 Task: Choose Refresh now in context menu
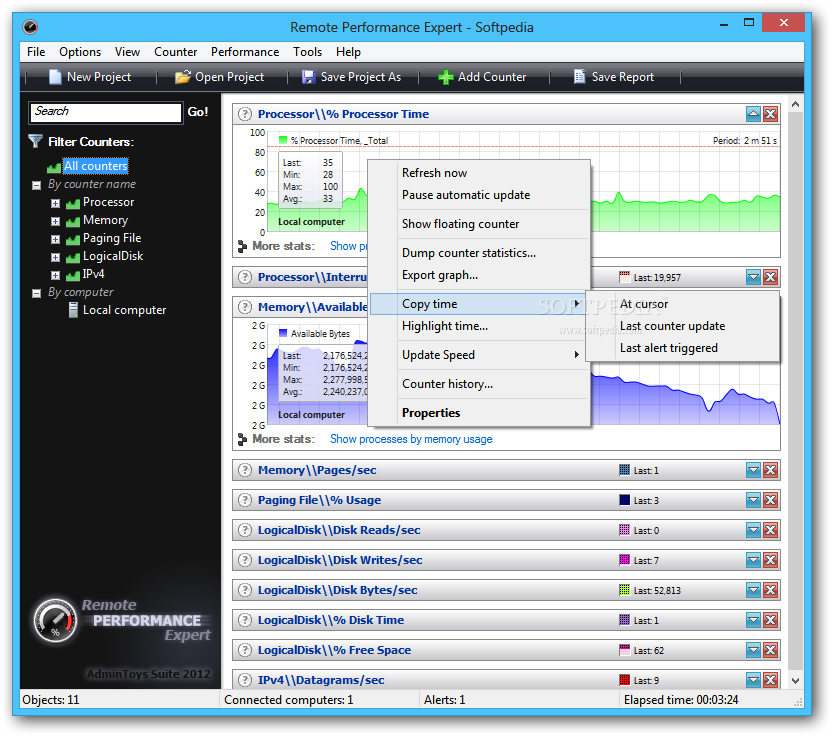pyautogui.click(x=480, y=173)
